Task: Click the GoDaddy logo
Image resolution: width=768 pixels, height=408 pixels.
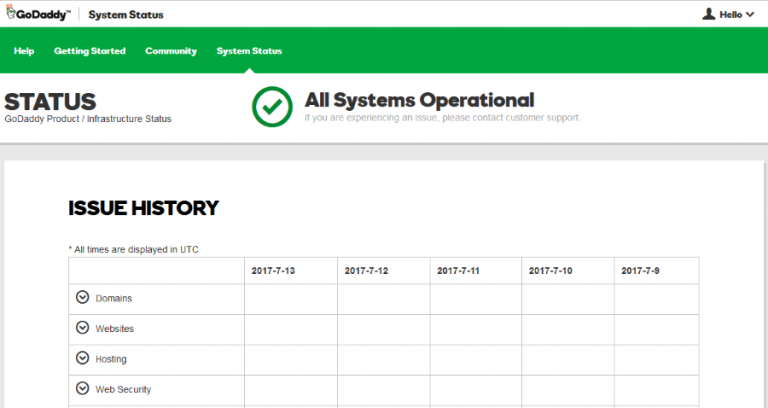Action: (39, 14)
